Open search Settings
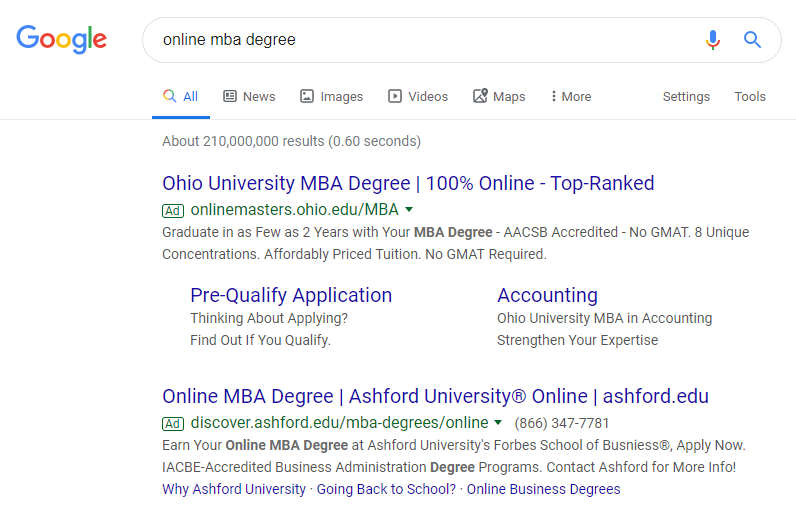Viewport: 796px width, 517px height. 686,96
